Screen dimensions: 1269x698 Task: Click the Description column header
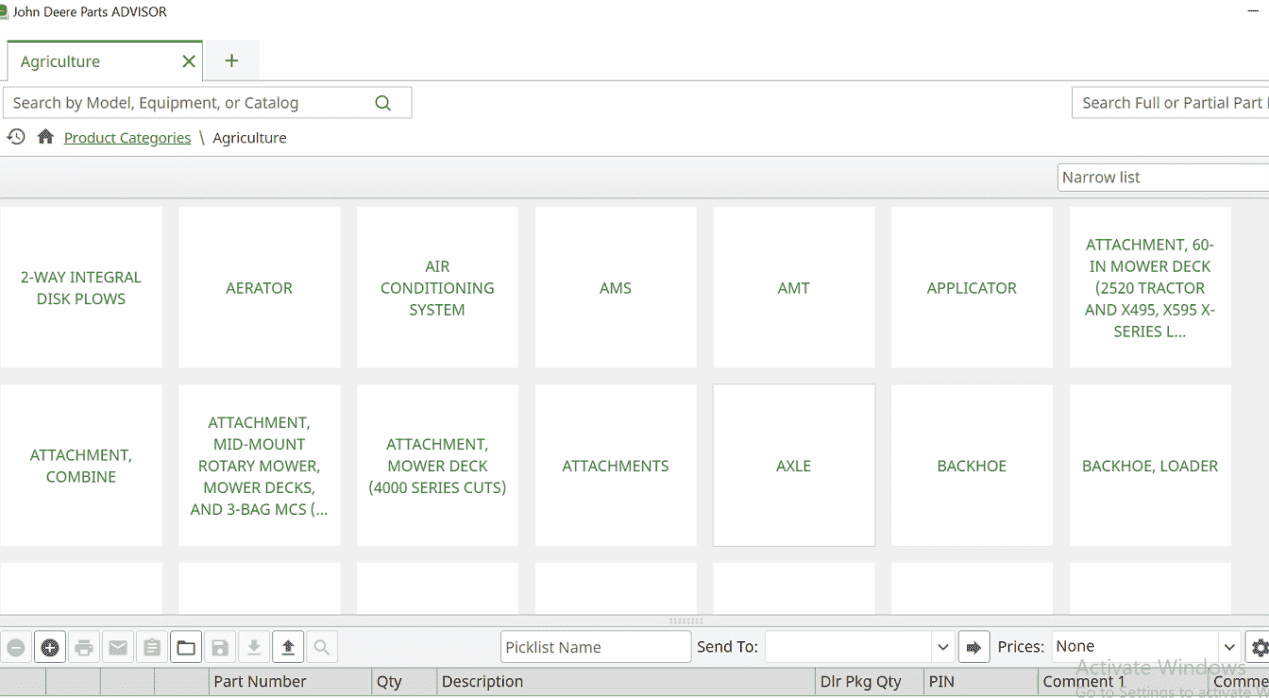(x=626, y=682)
